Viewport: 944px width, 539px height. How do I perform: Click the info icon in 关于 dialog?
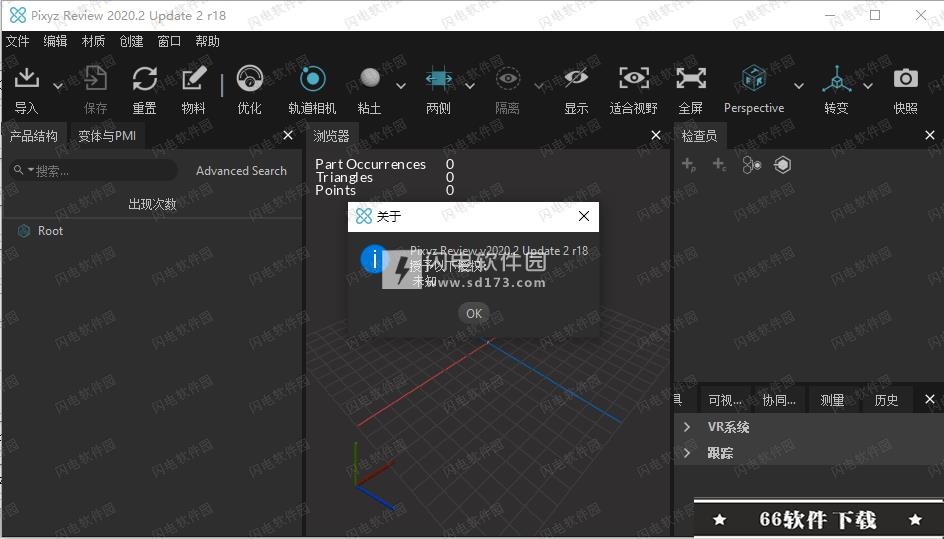coord(374,260)
